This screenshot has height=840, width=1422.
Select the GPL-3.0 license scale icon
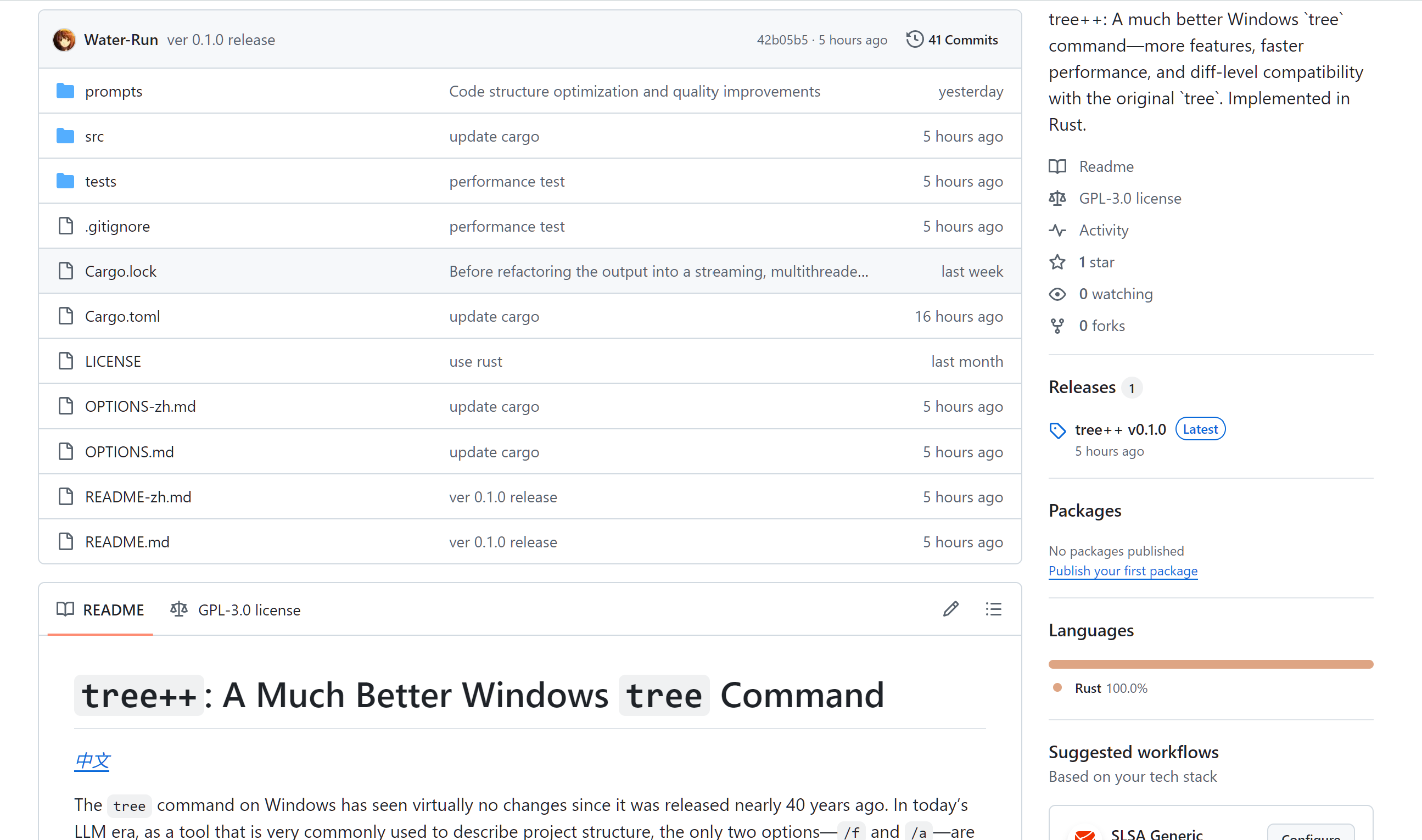pos(1057,198)
